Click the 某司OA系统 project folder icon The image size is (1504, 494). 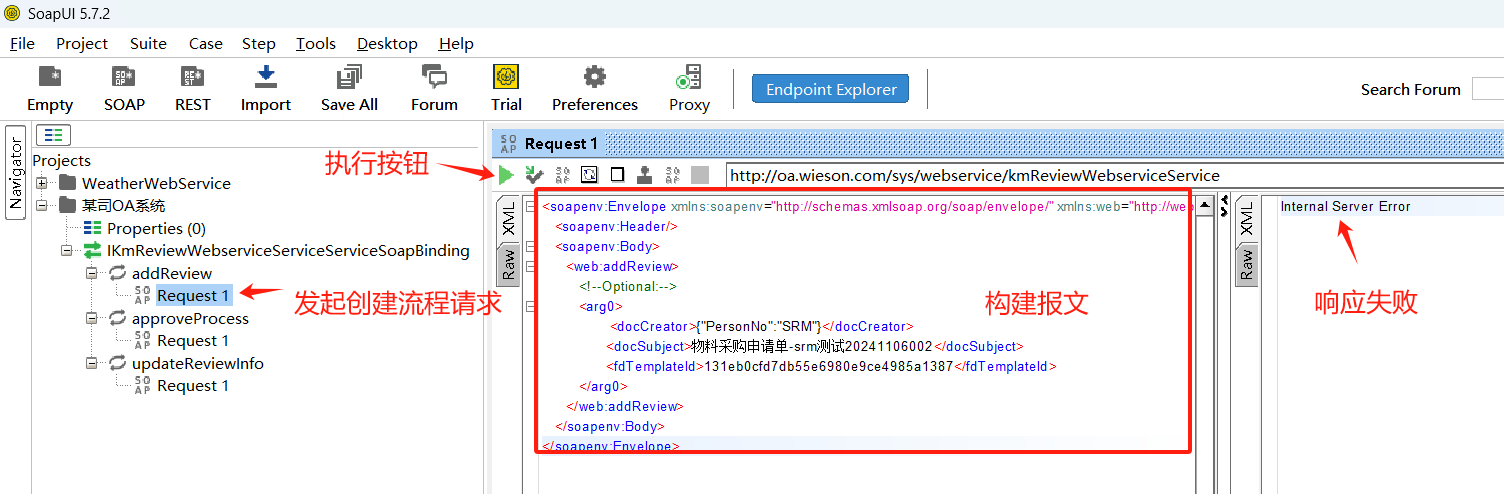click(67, 206)
